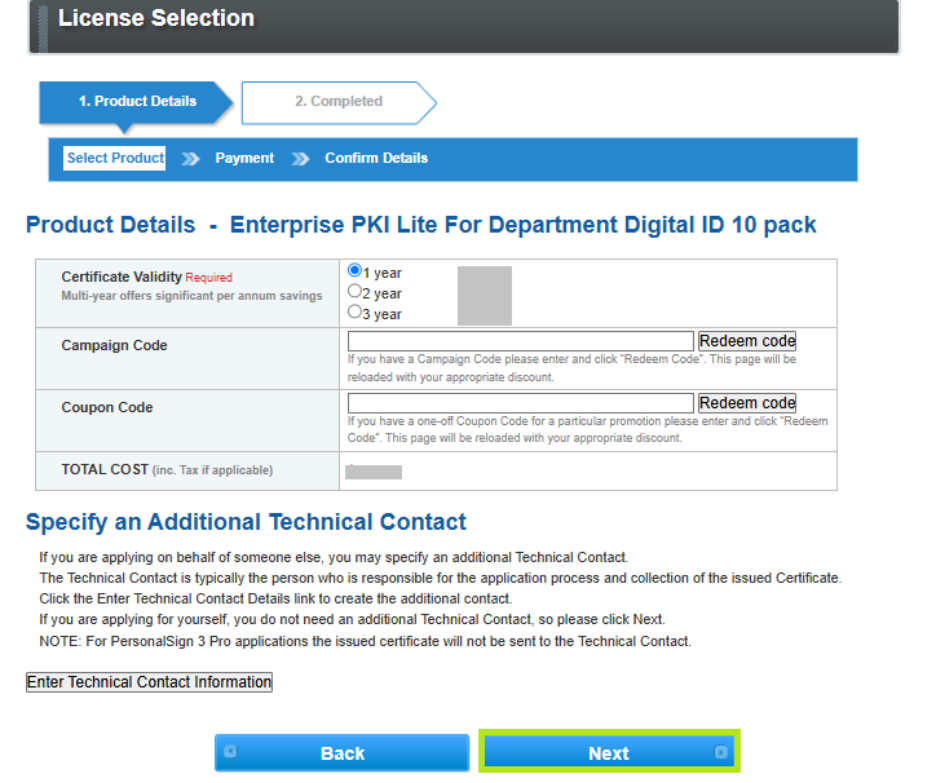The height and width of the screenshot is (783, 936).
Task: Redeem the entered Coupon Code
Action: pos(747,403)
